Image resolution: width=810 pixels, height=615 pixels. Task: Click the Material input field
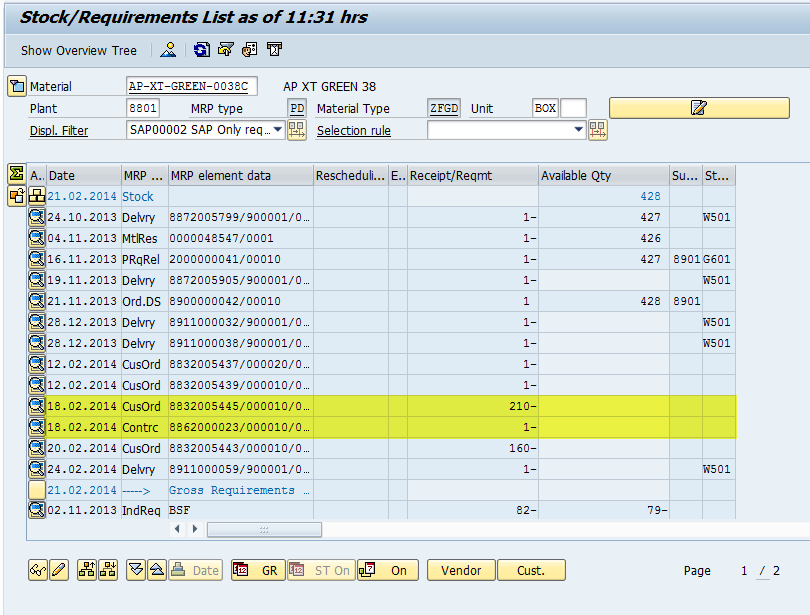[x=193, y=86]
